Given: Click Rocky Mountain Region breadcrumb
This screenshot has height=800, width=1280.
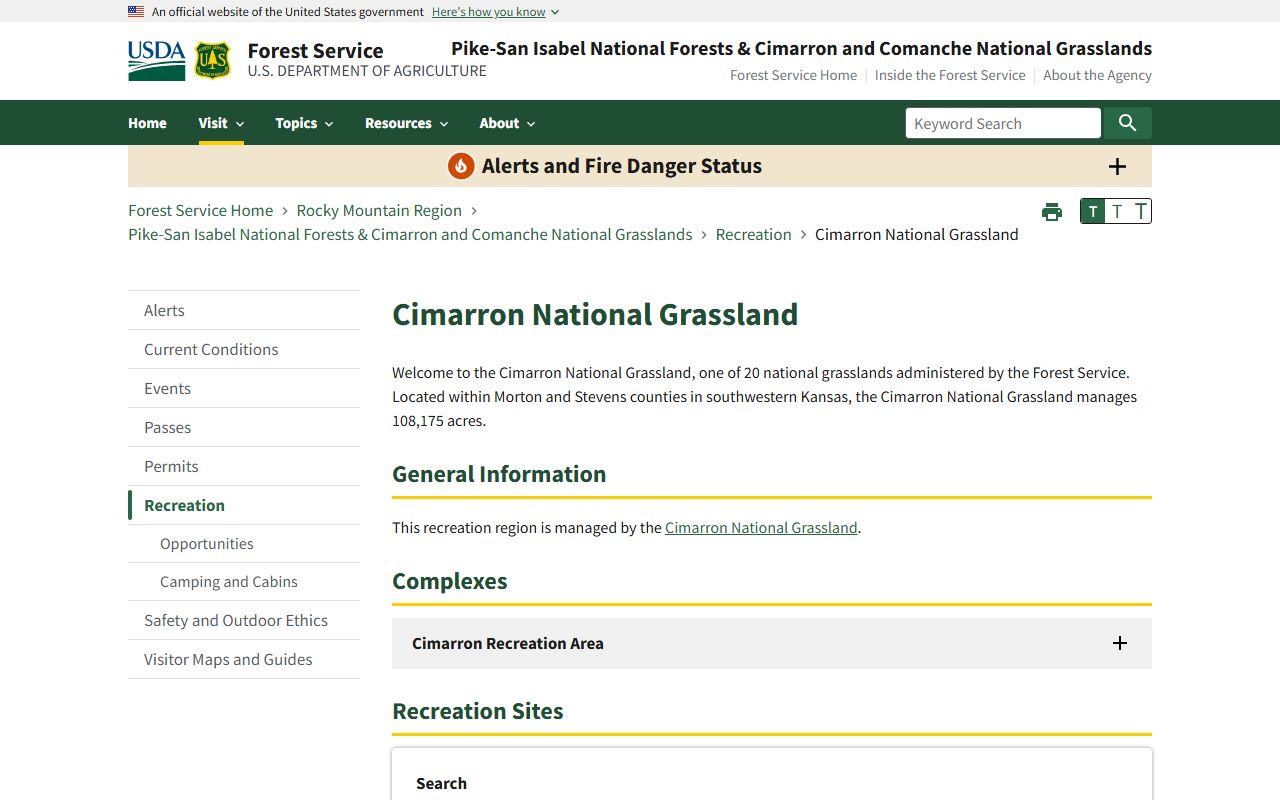Looking at the screenshot, I should click(379, 210).
